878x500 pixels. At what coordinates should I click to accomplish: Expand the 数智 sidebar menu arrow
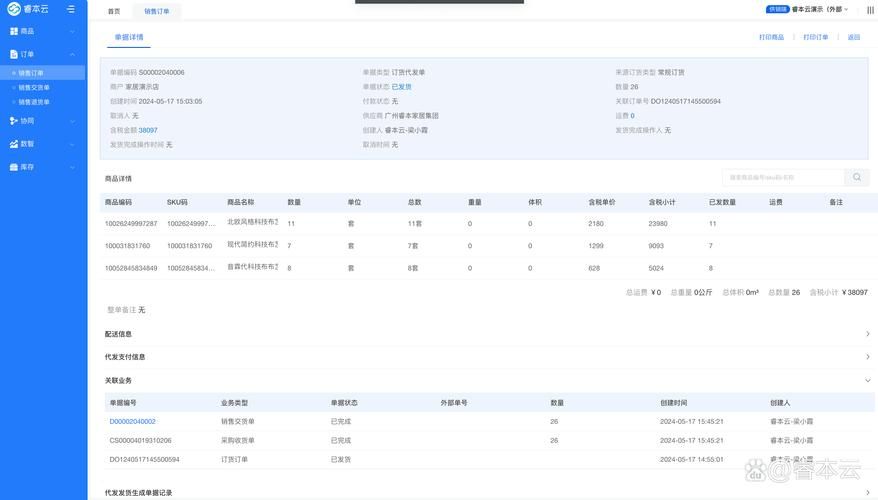tap(72, 144)
